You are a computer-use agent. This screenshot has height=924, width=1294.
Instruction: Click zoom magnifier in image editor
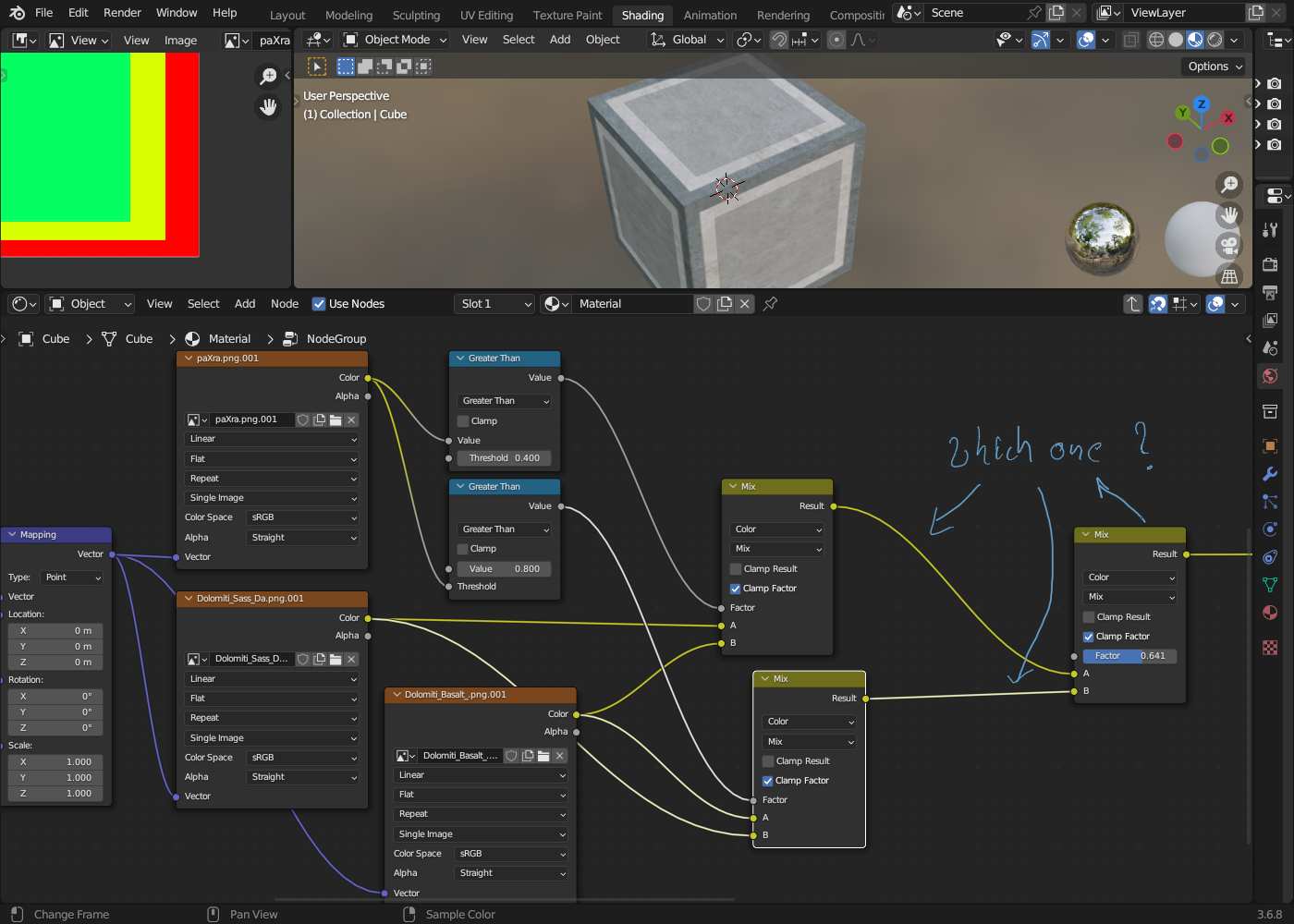[x=268, y=77]
